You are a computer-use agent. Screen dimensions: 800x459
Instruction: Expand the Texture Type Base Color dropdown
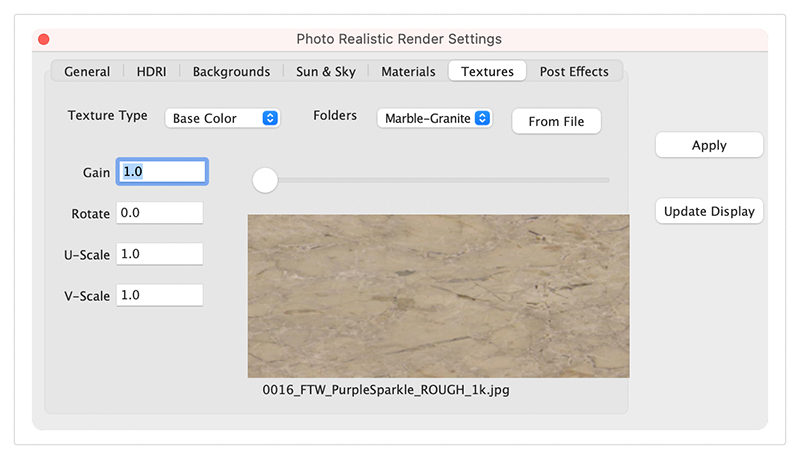[222, 118]
